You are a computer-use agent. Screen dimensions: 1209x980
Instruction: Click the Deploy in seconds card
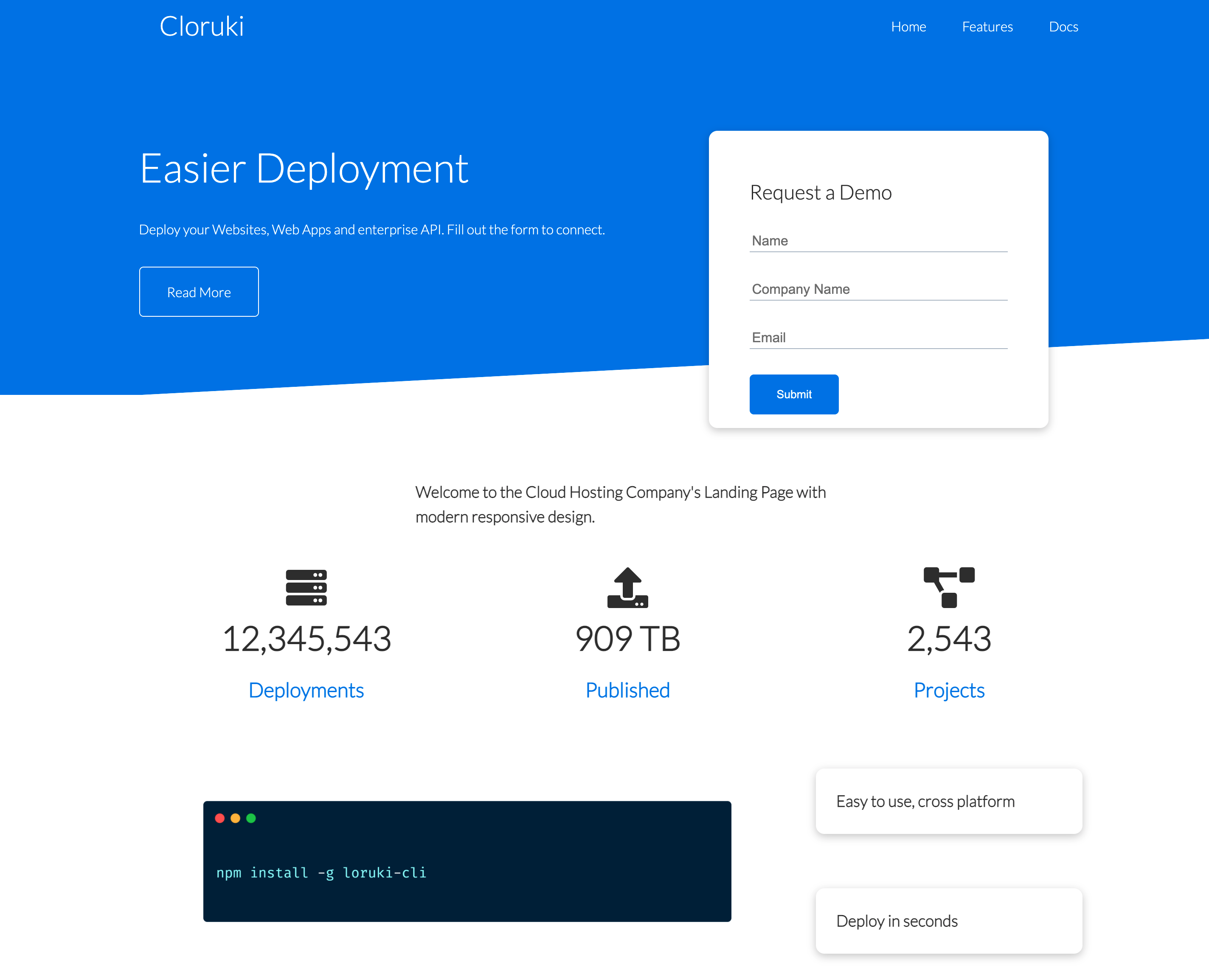pos(949,921)
